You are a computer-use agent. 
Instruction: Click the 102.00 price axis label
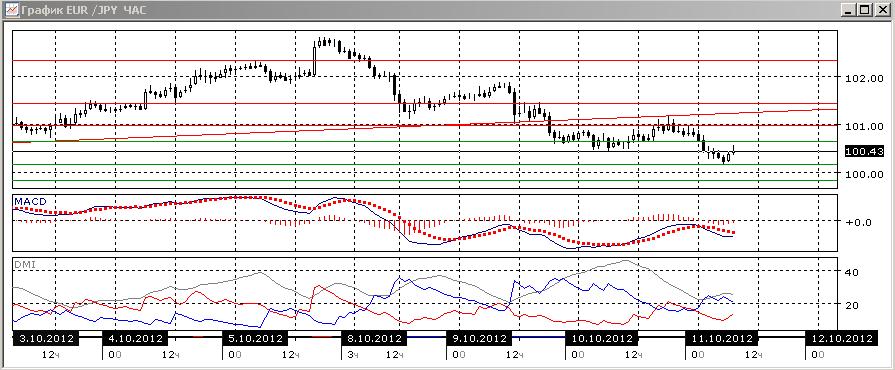pos(864,78)
